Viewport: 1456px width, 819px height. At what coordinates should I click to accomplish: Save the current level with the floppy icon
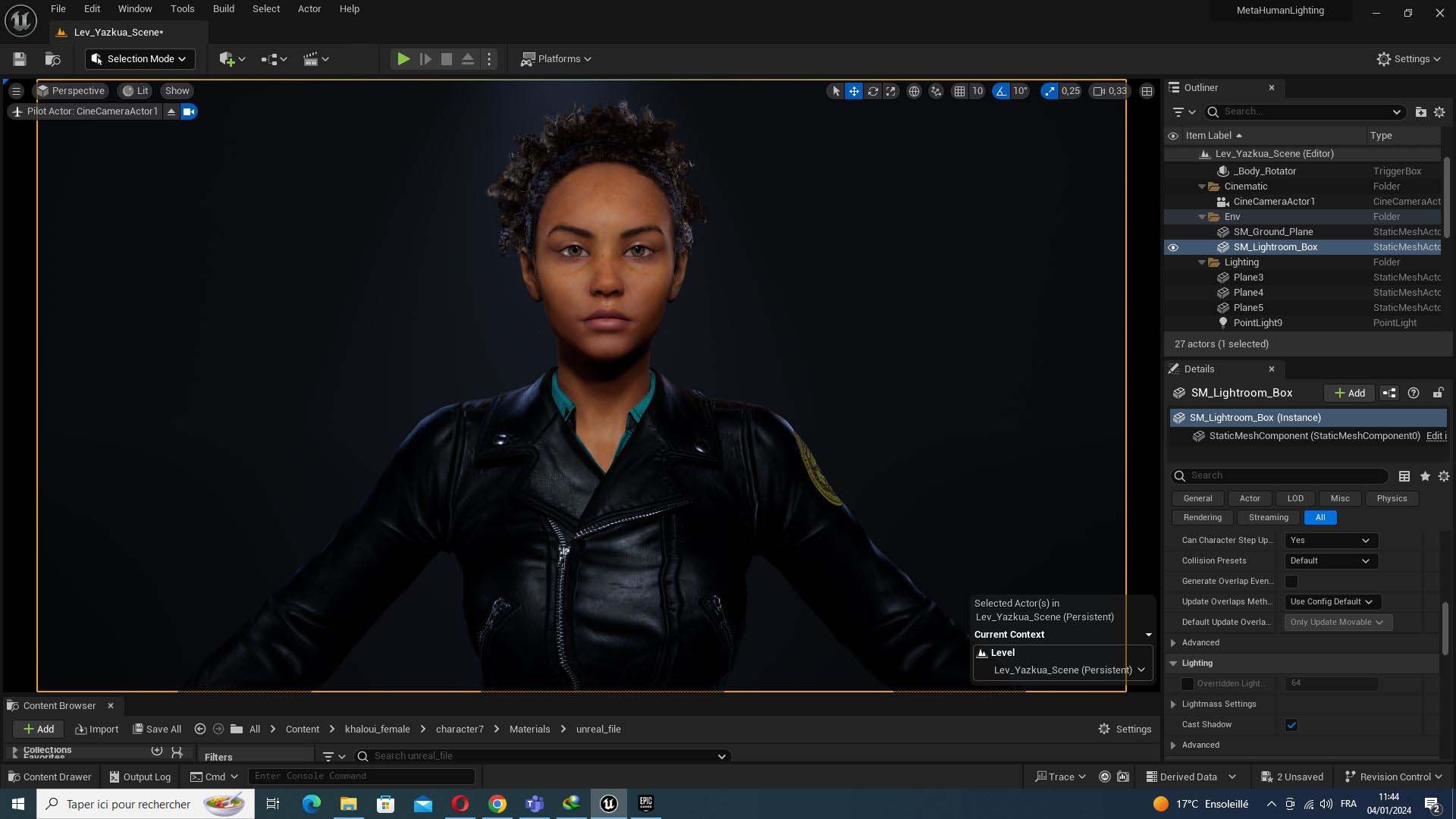(20, 59)
